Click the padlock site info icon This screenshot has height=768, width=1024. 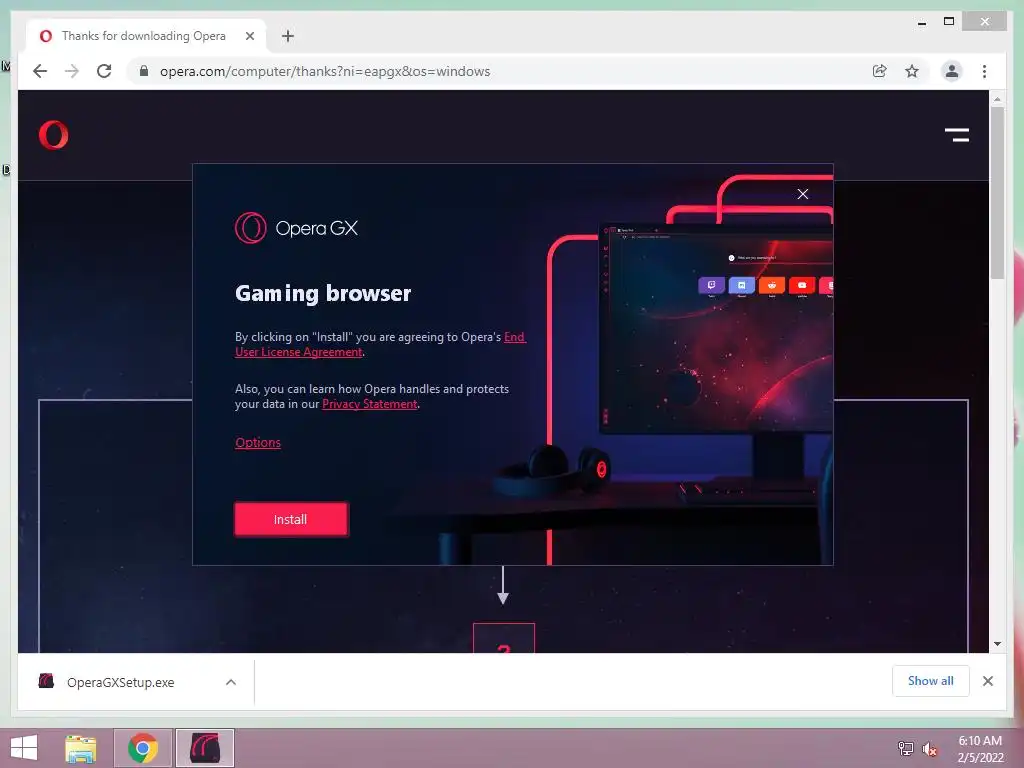[144, 71]
